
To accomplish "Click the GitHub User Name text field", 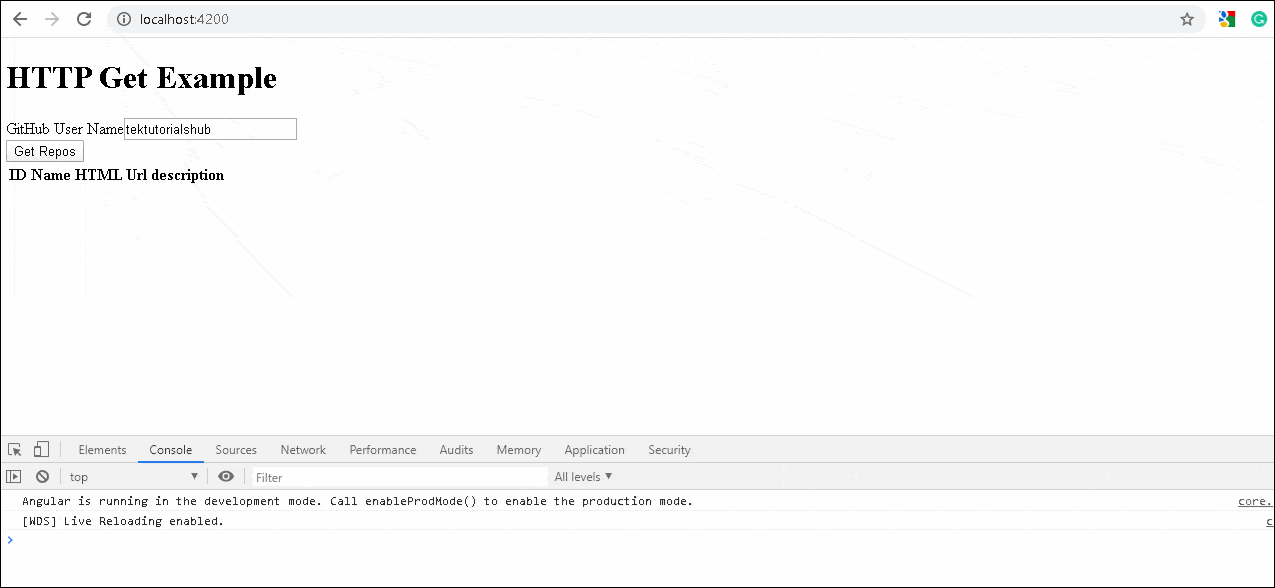I will coord(210,129).
